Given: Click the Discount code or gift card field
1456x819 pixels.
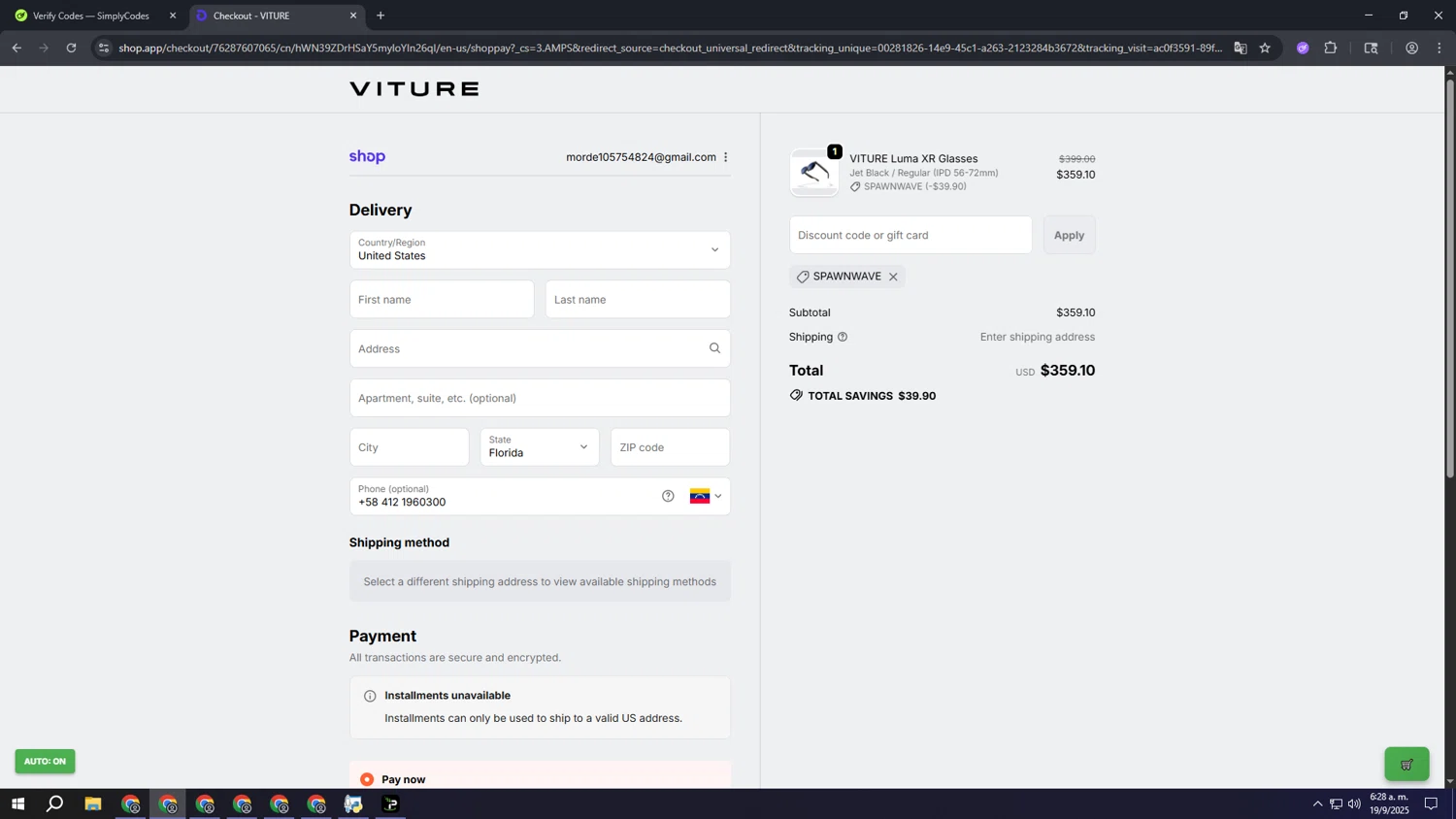Looking at the screenshot, I should (910, 235).
